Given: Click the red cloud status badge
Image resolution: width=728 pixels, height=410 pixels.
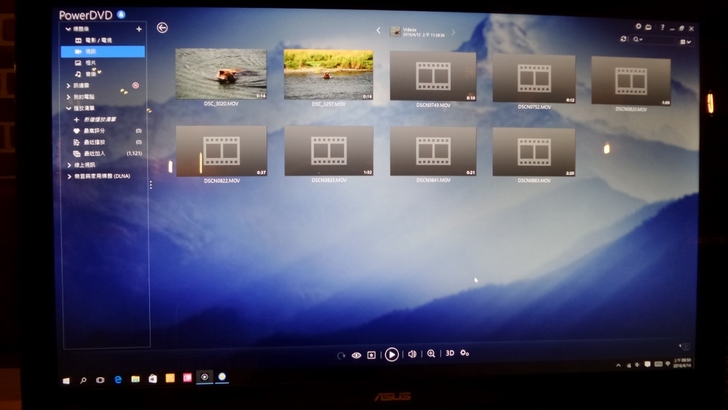Looking at the screenshot, I should 136,85.
